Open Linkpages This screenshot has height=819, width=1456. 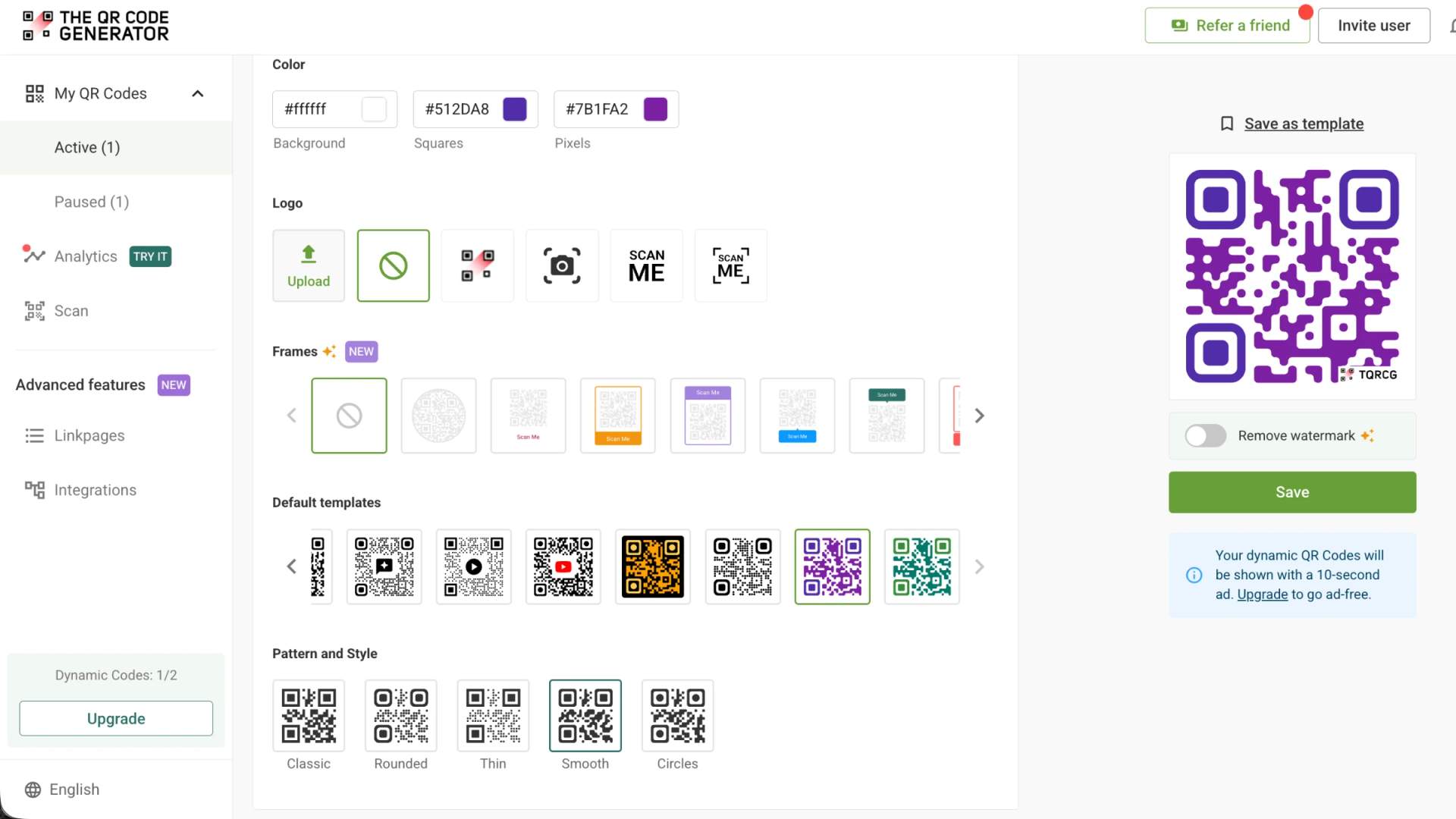[89, 435]
